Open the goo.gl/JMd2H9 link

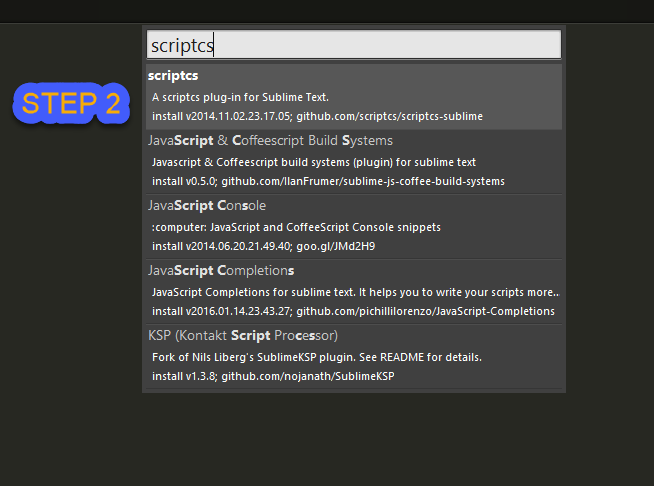click(x=336, y=246)
